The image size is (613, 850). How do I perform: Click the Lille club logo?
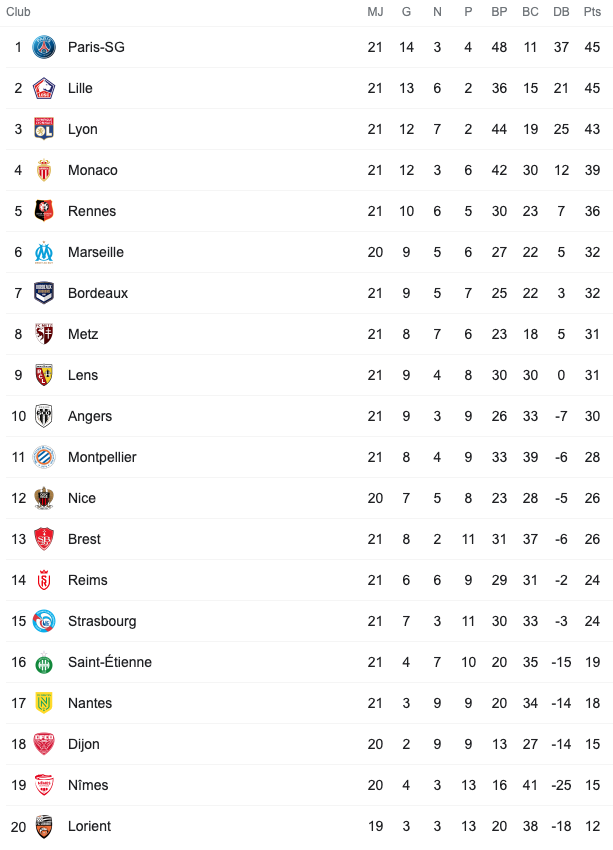(x=44, y=88)
